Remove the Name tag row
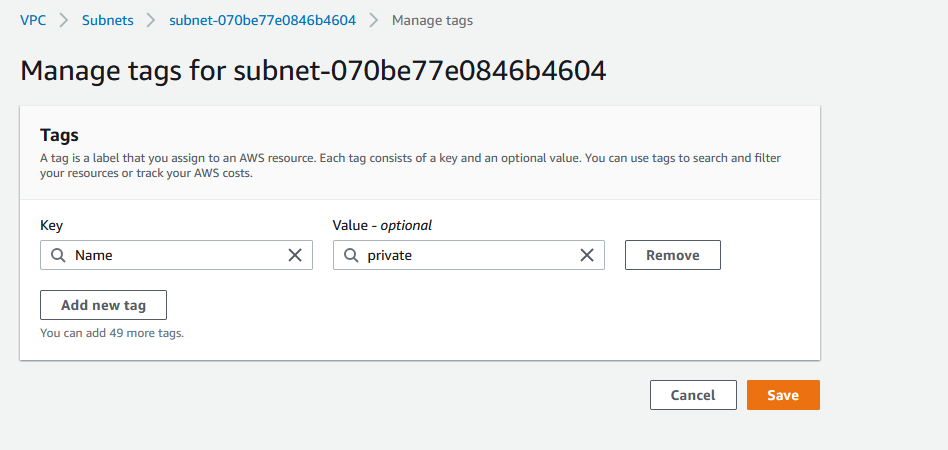 673,255
